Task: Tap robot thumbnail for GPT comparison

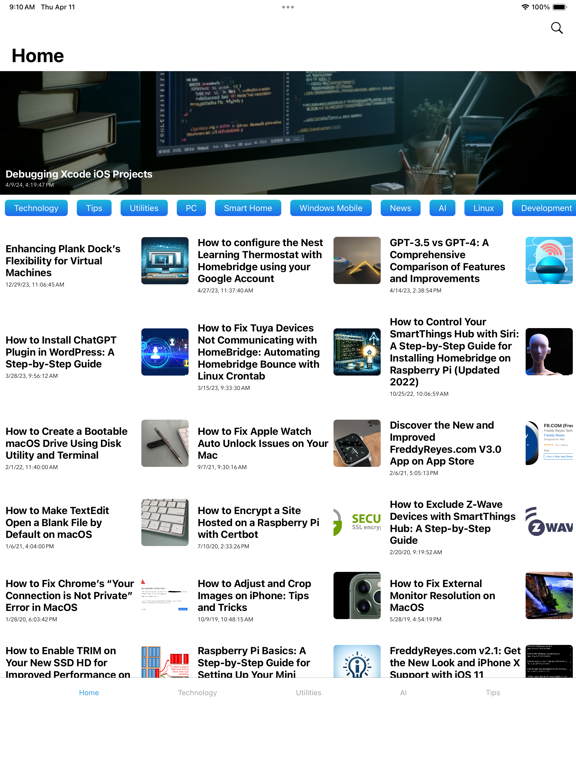Action: (x=549, y=261)
